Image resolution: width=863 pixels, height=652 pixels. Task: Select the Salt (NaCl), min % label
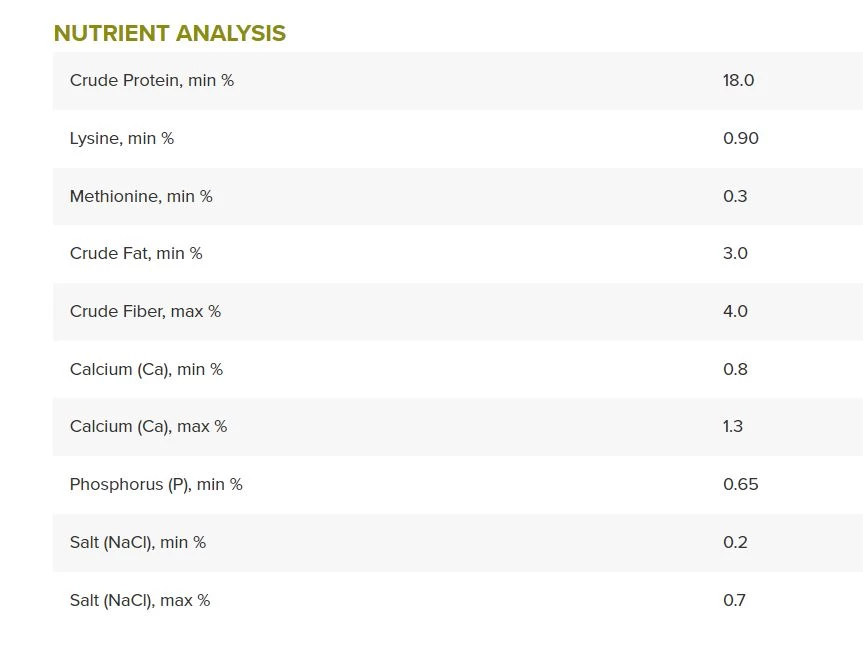[x=138, y=542]
